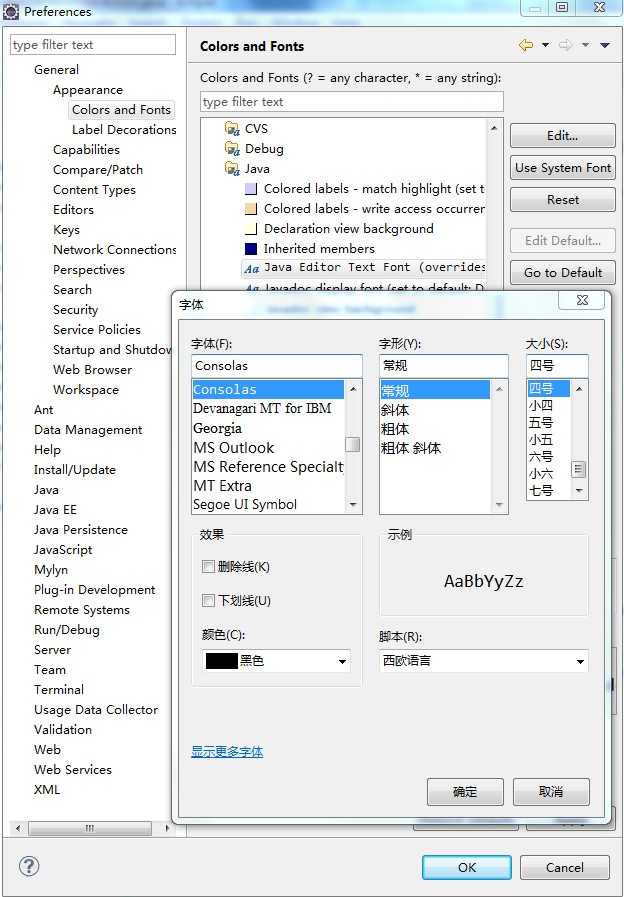Click the CVS folder icon
The height and width of the screenshot is (897, 624).
pyautogui.click(x=232, y=129)
